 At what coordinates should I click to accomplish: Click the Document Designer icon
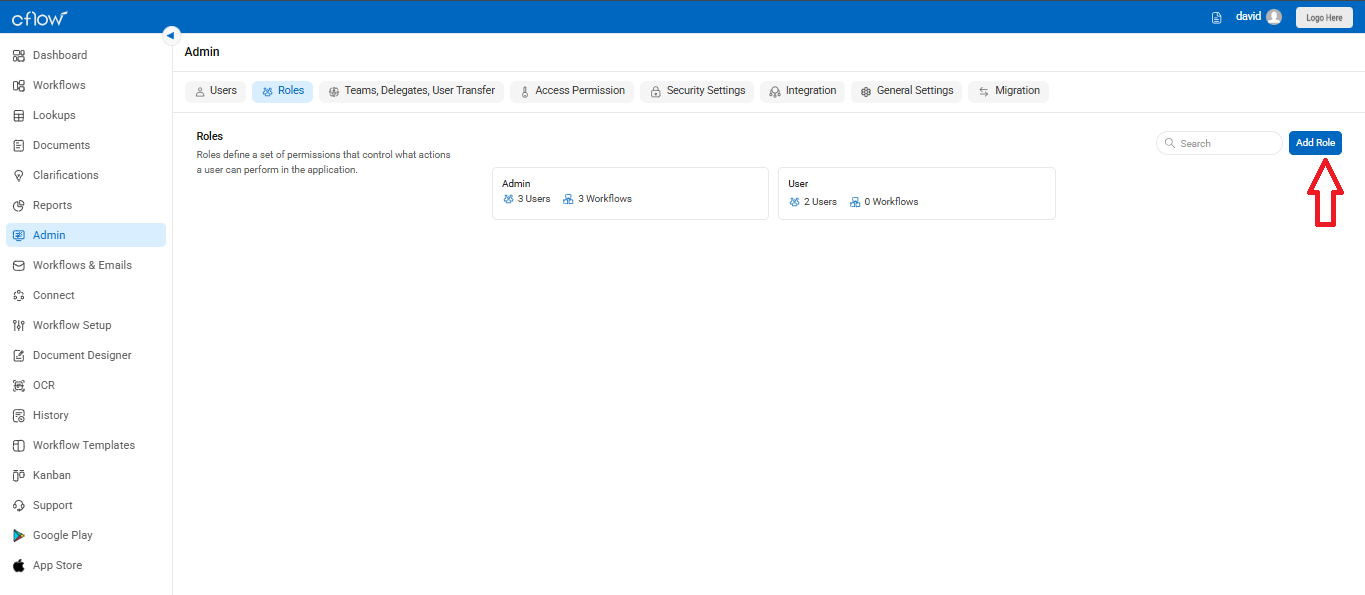click(19, 355)
